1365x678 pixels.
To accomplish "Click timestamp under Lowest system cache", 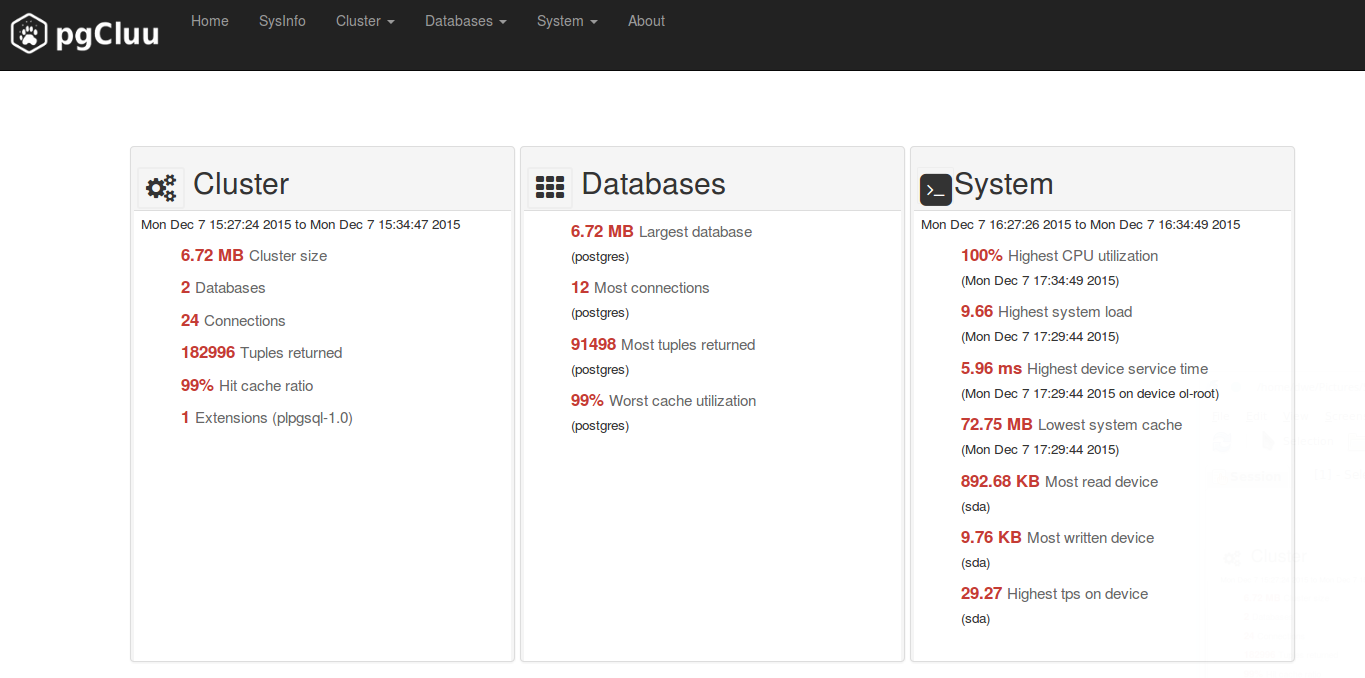I will [x=1040, y=450].
